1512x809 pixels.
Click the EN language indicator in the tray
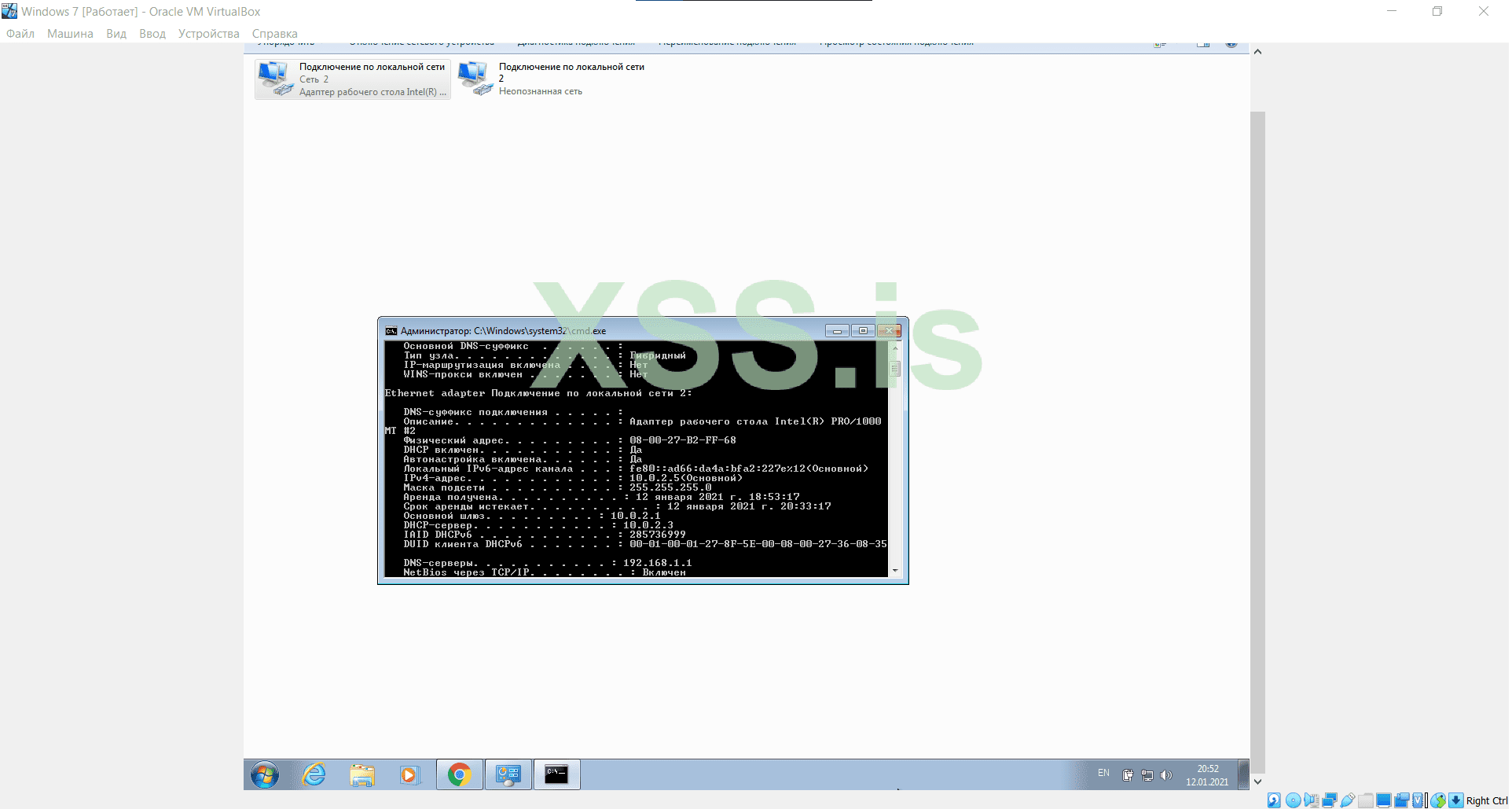point(1103,774)
